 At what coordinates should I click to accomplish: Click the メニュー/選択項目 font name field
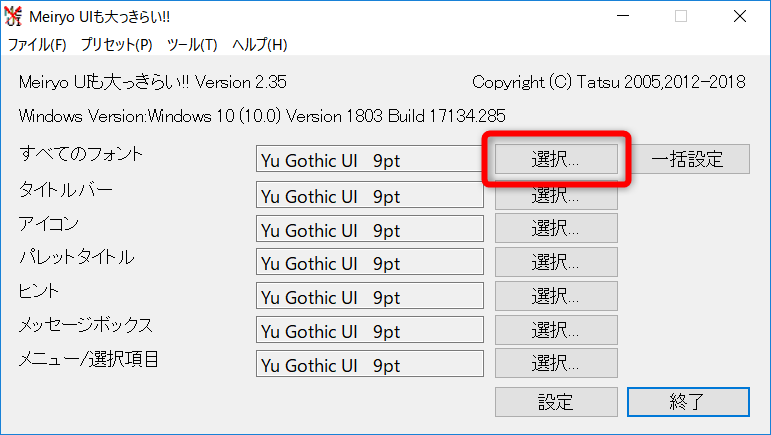(x=369, y=365)
